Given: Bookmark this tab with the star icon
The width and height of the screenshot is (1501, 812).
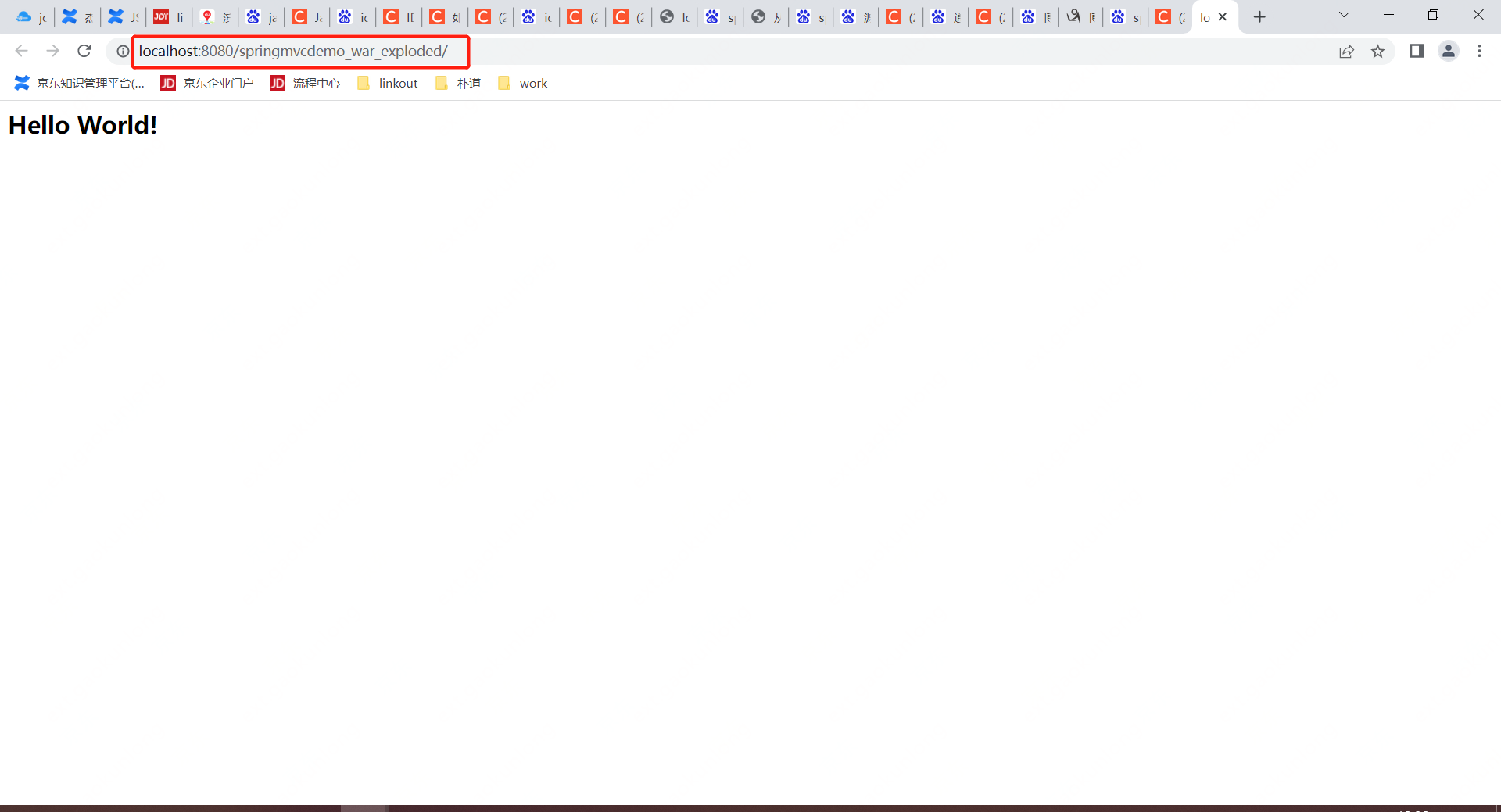Looking at the screenshot, I should pos(1377,52).
